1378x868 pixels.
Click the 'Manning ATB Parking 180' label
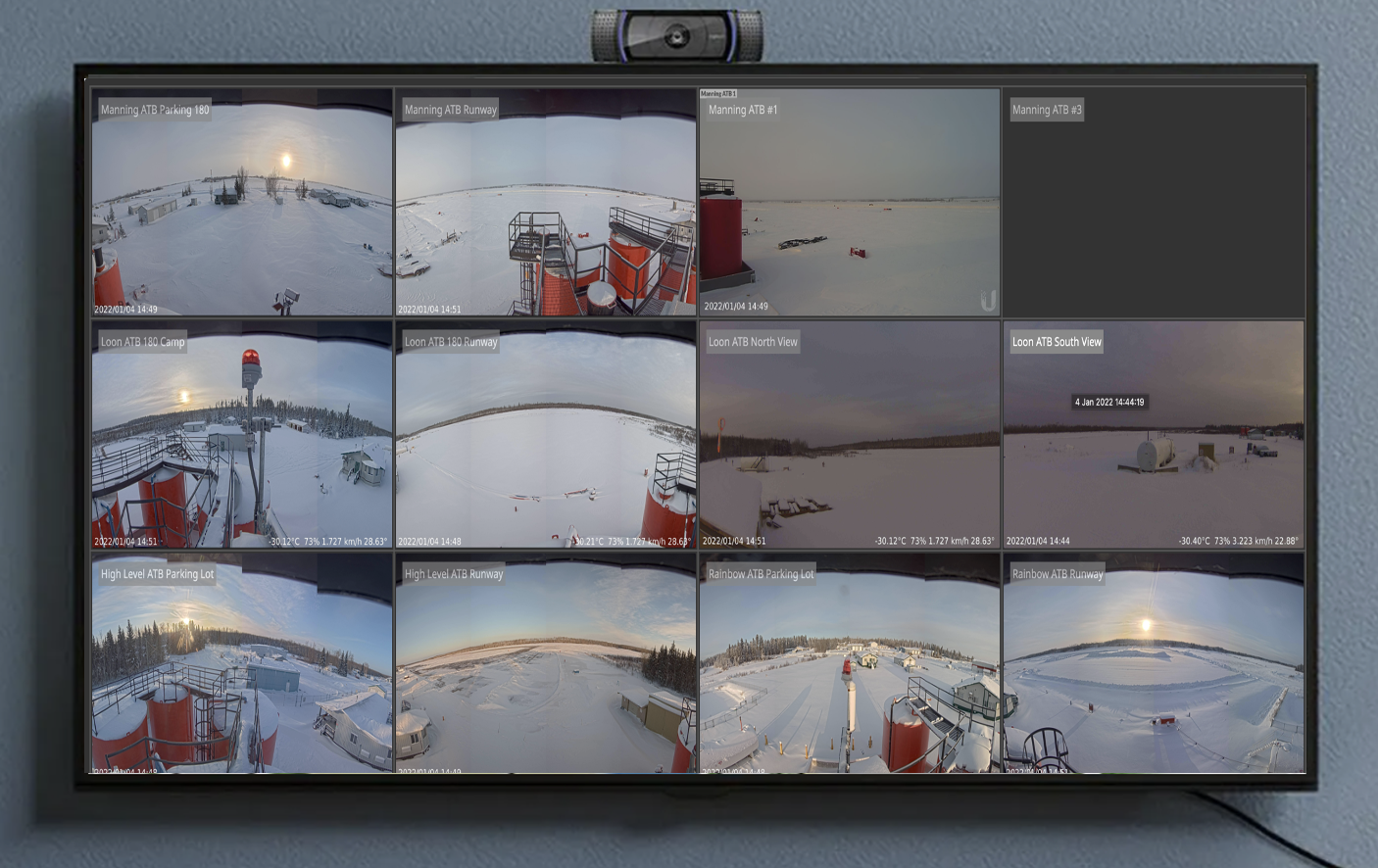point(155,110)
